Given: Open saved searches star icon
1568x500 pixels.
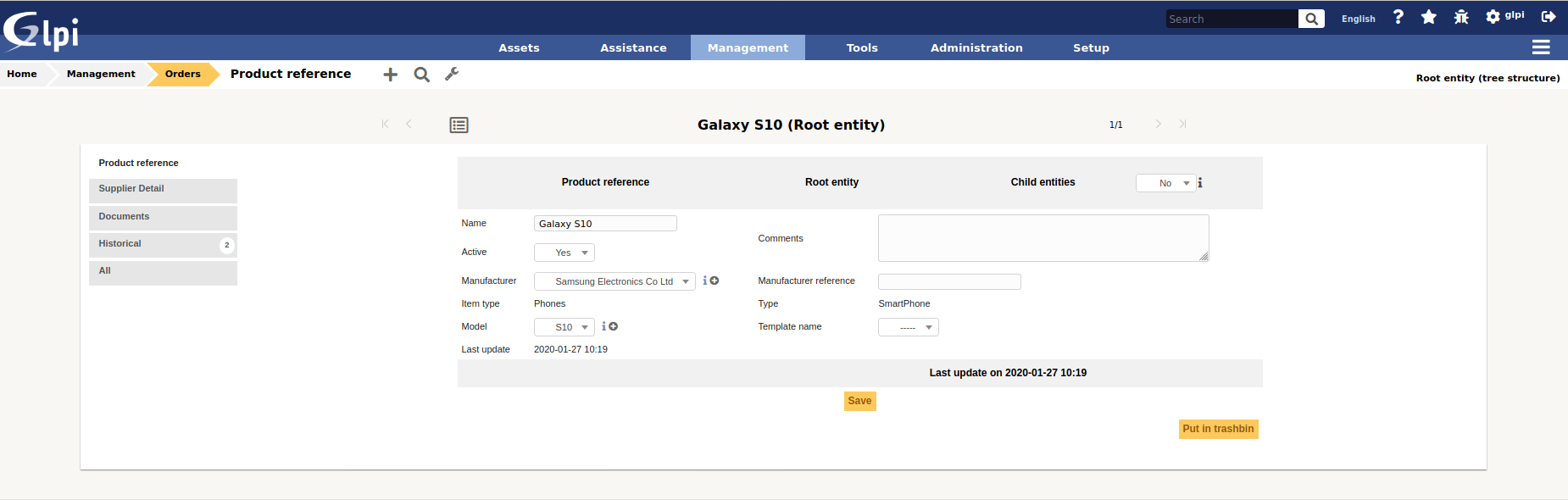Looking at the screenshot, I should [x=1429, y=17].
